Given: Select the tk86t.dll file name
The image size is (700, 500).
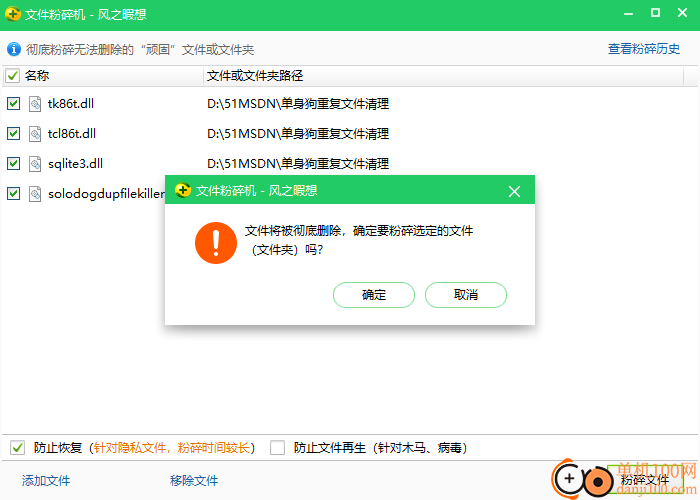Looking at the screenshot, I should [x=71, y=104].
